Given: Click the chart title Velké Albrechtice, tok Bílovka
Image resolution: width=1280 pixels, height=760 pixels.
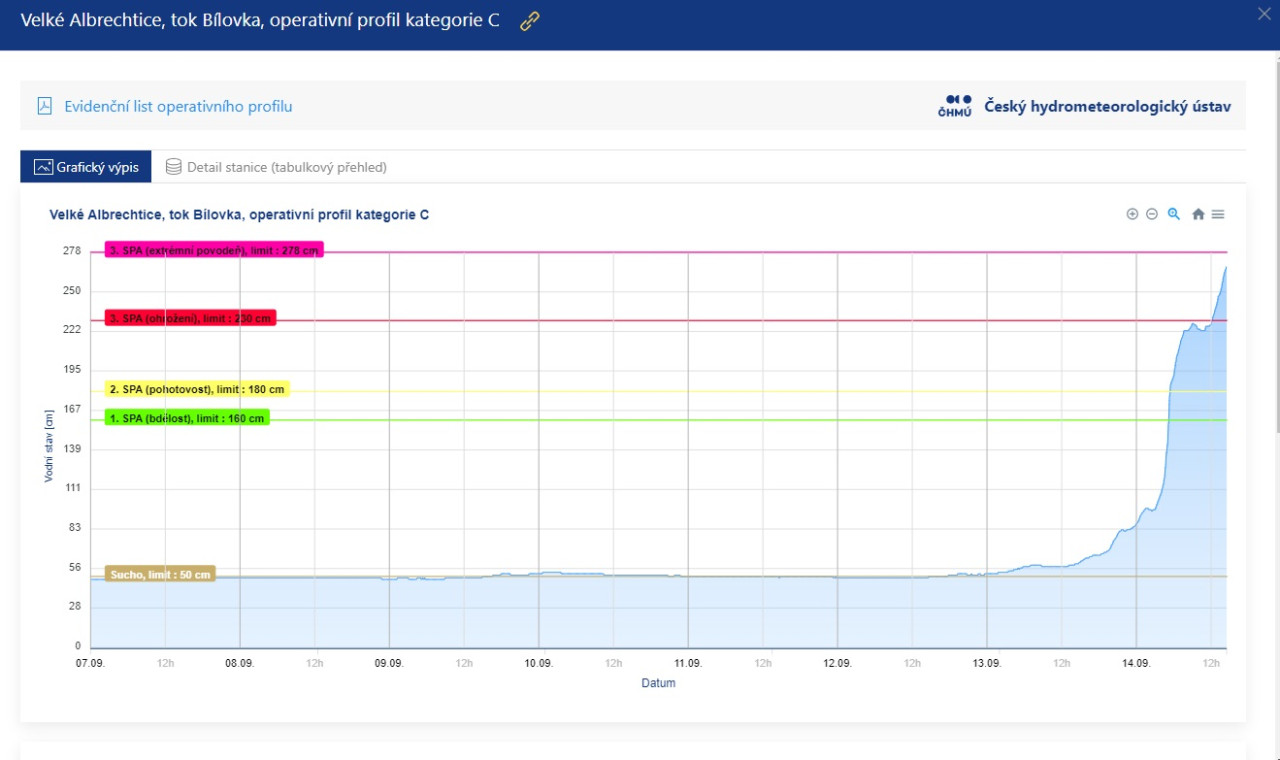Looking at the screenshot, I should 239,215.
